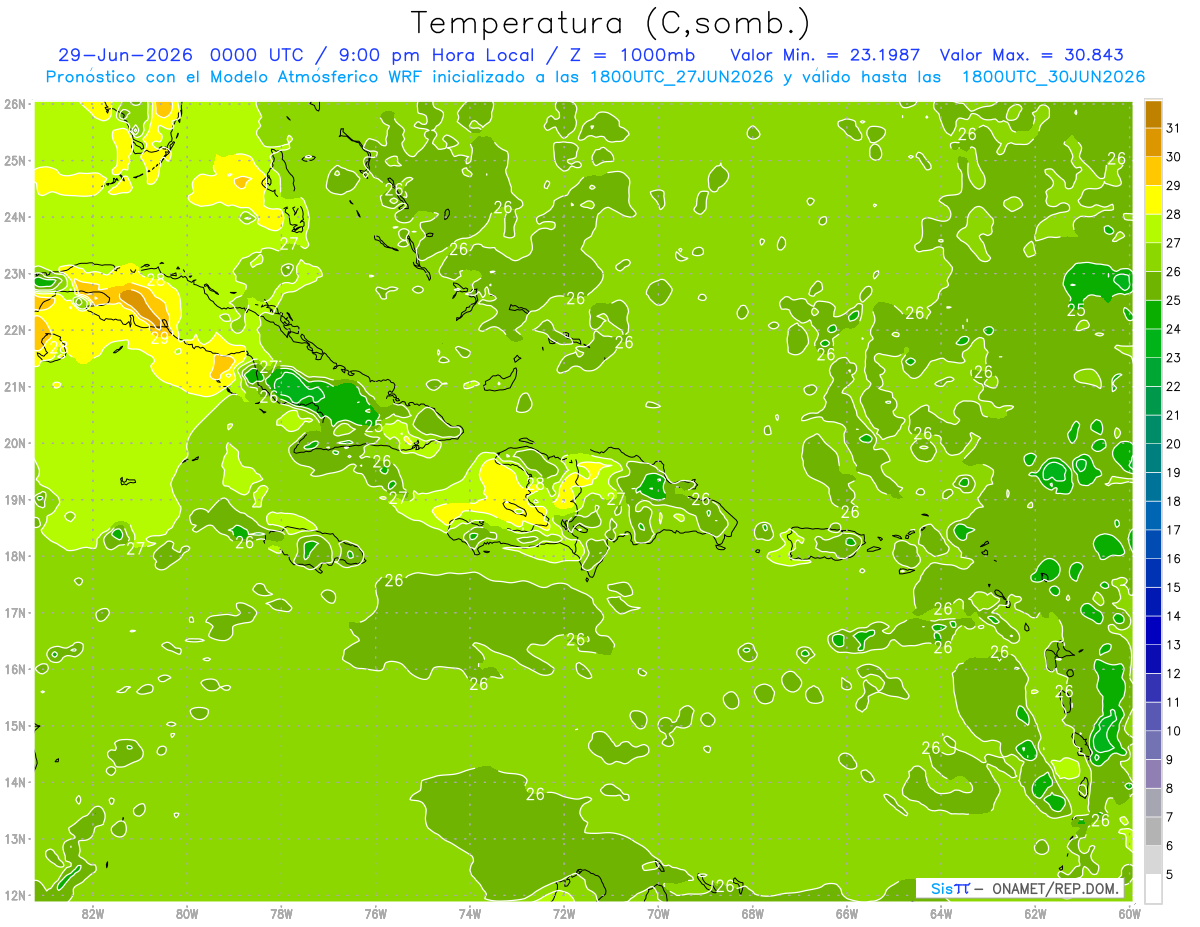
Task: Click the "20N" latitude axis label
Action: tap(15, 443)
